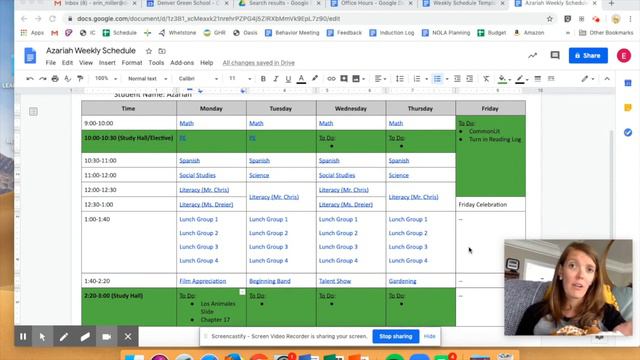Open the zoom 100% dropdown
The height and width of the screenshot is (360, 640).
pos(106,78)
